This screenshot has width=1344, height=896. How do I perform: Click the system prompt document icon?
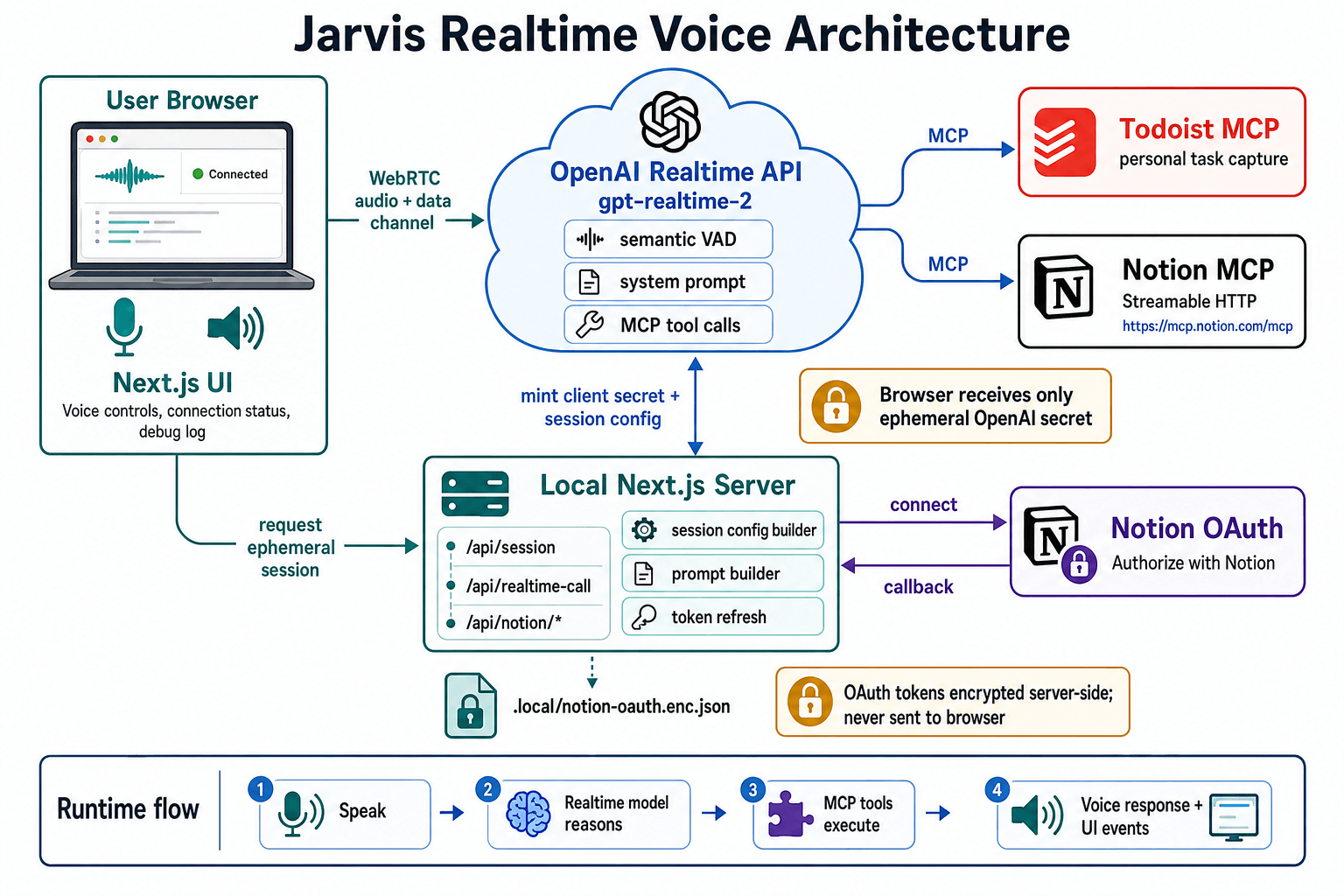tap(590, 282)
